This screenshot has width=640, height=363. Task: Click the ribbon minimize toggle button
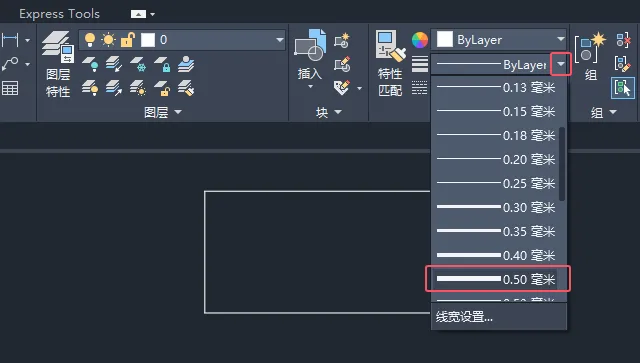[x=138, y=14]
